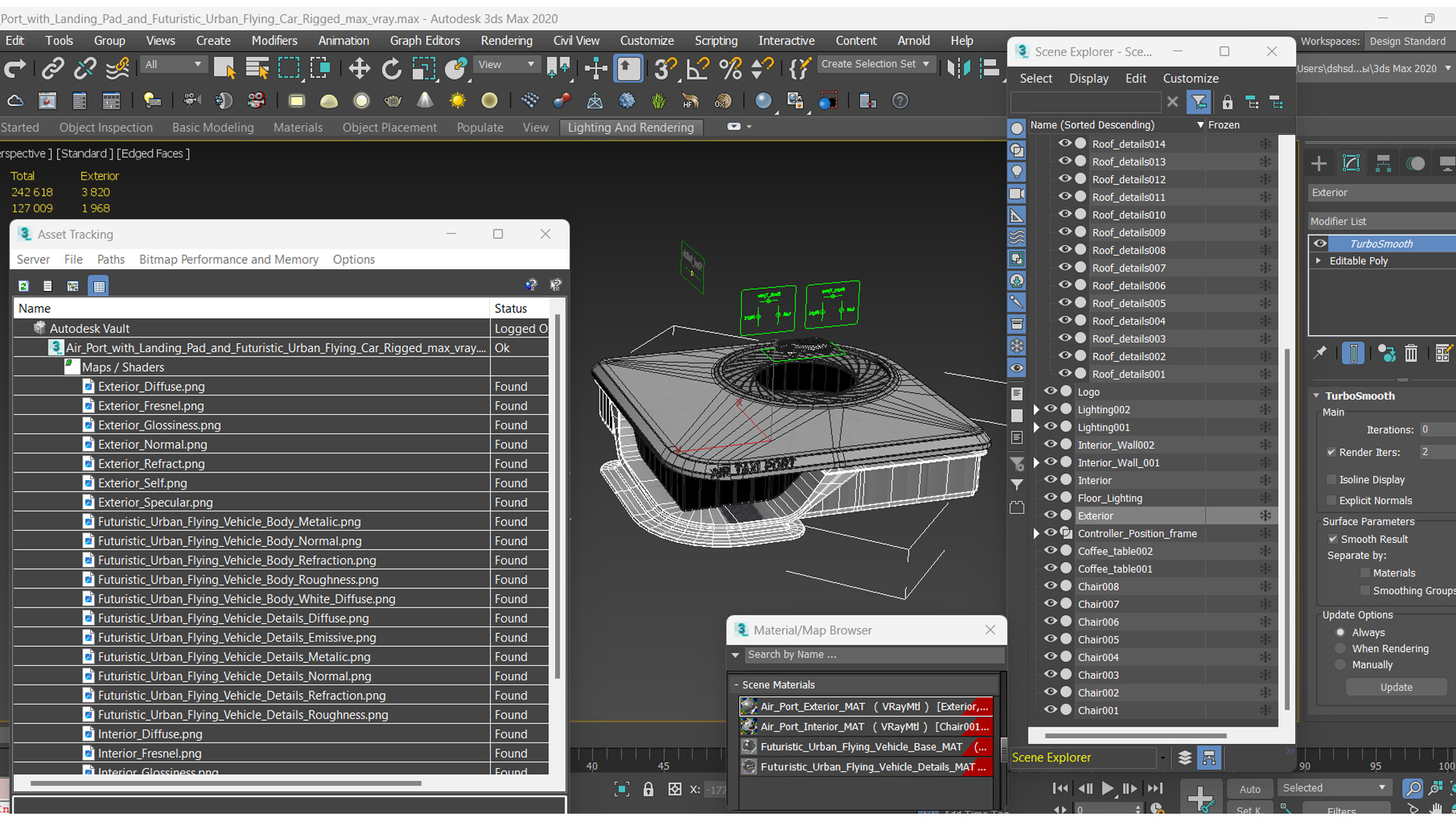Open the Create tab in Command Panel
The width and height of the screenshot is (1456, 819).
click(1319, 163)
